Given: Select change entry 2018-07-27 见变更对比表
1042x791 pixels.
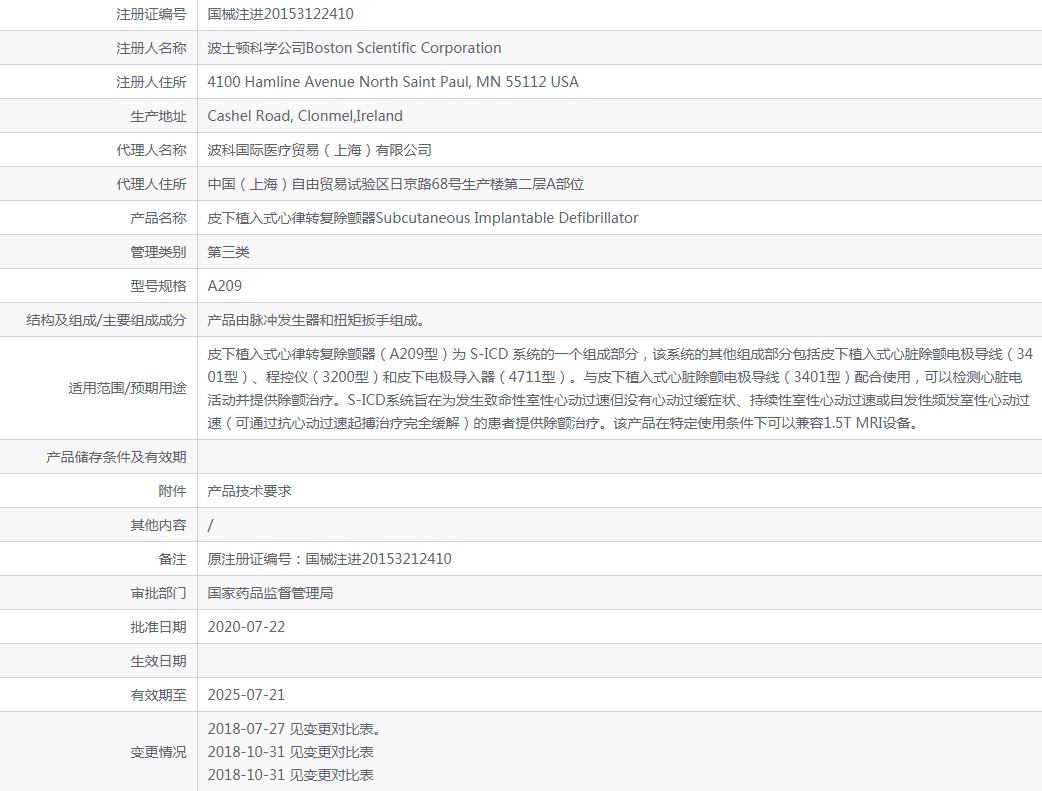Looking at the screenshot, I should click(294, 729).
